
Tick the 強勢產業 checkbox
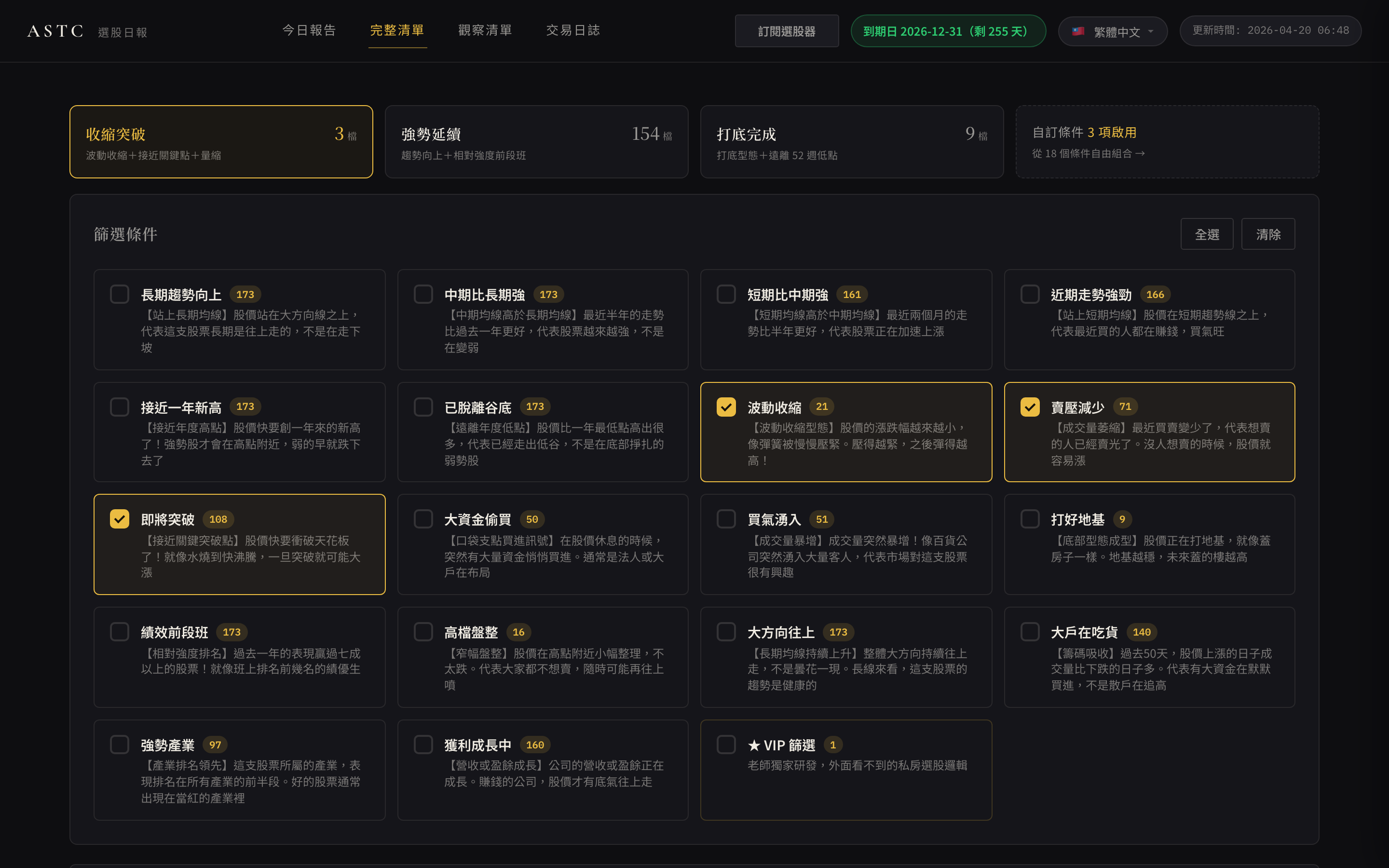pyautogui.click(x=120, y=745)
